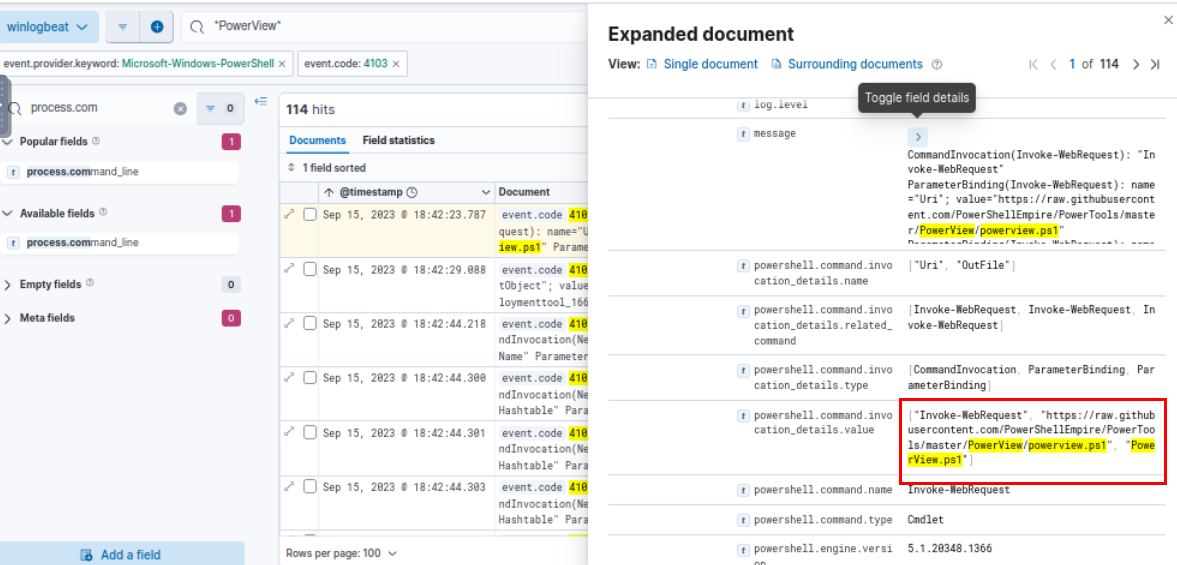Remove the event.code: 4103 filter
The height and width of the screenshot is (565, 1177).
[396, 64]
